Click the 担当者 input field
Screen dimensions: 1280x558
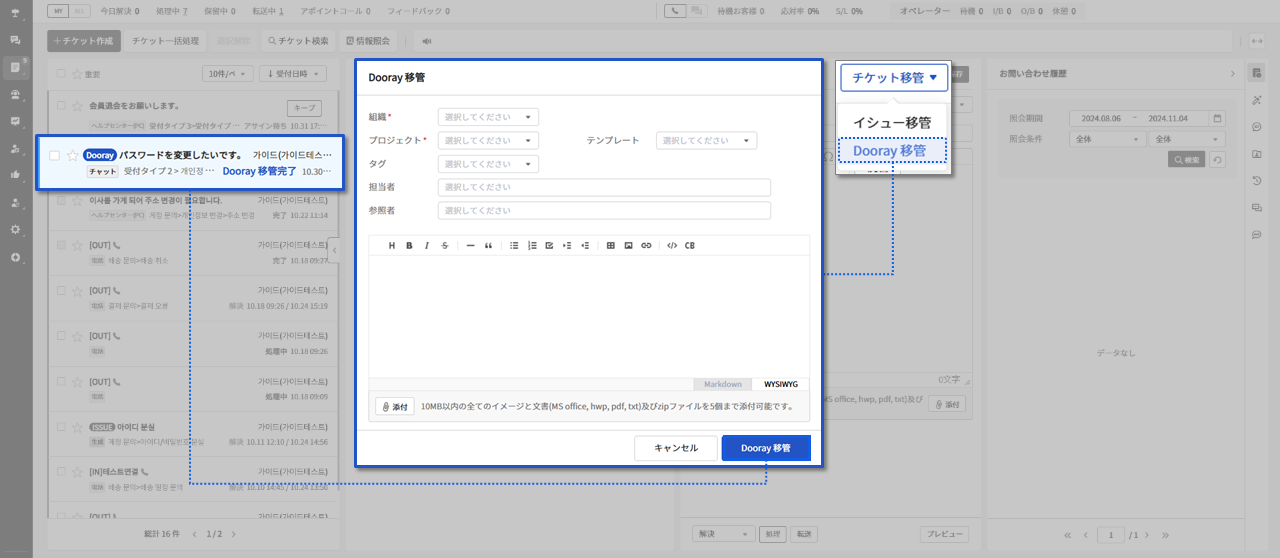click(x=604, y=187)
